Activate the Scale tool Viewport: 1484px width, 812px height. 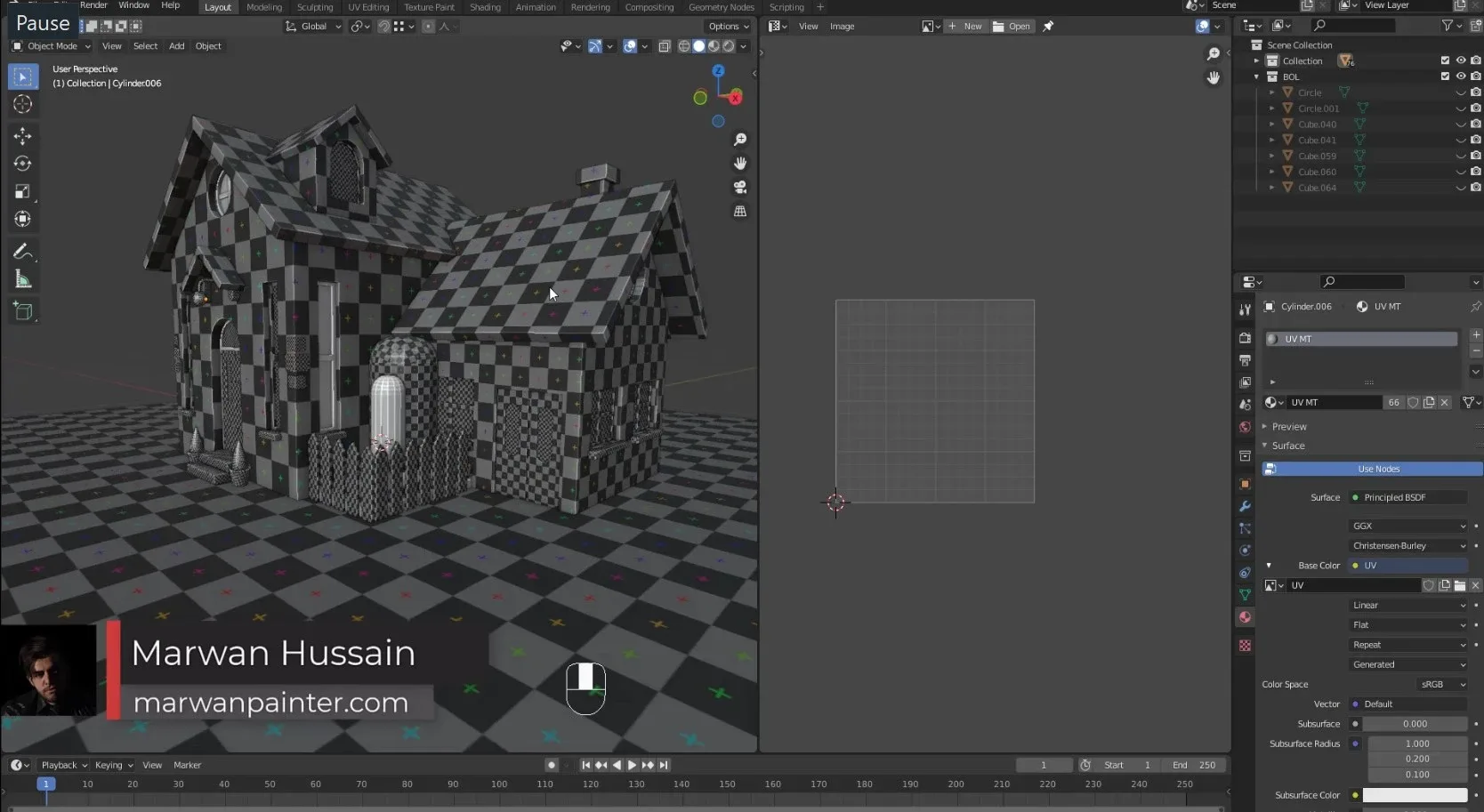23,191
